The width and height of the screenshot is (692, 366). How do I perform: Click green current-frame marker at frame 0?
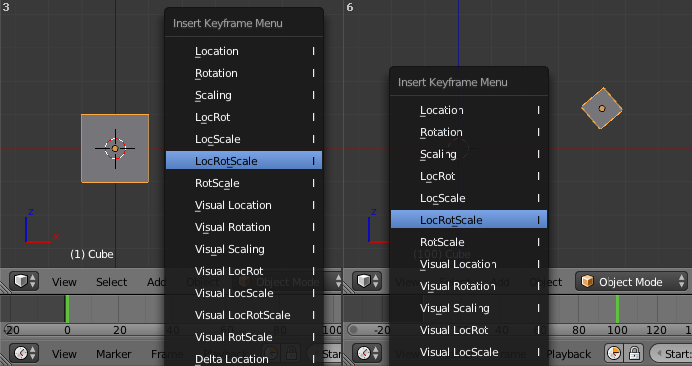tap(67, 309)
